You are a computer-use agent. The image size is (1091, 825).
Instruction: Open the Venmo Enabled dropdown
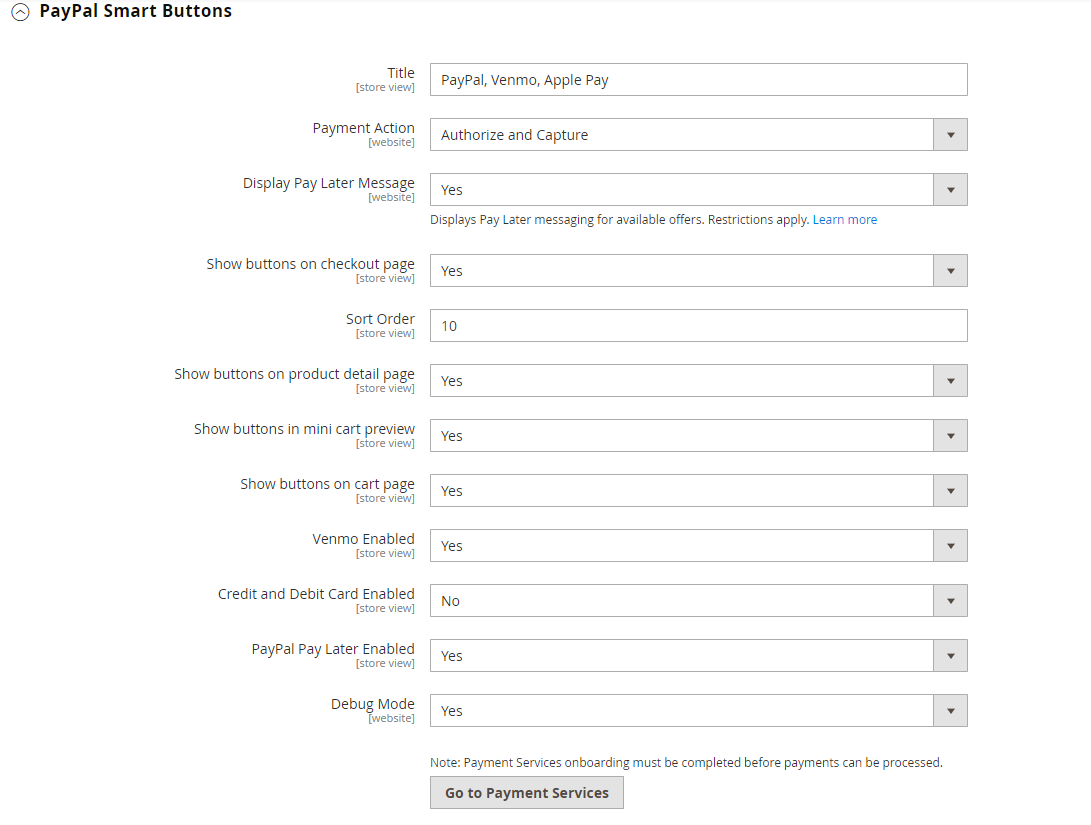tap(950, 545)
